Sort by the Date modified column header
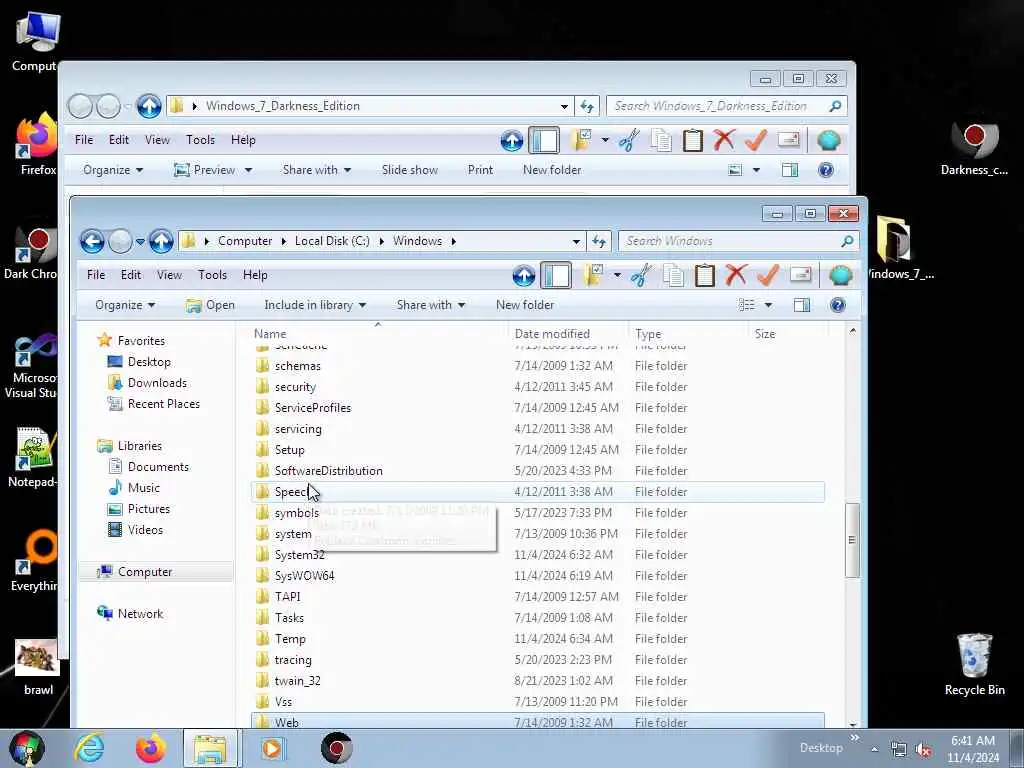 pyautogui.click(x=552, y=334)
